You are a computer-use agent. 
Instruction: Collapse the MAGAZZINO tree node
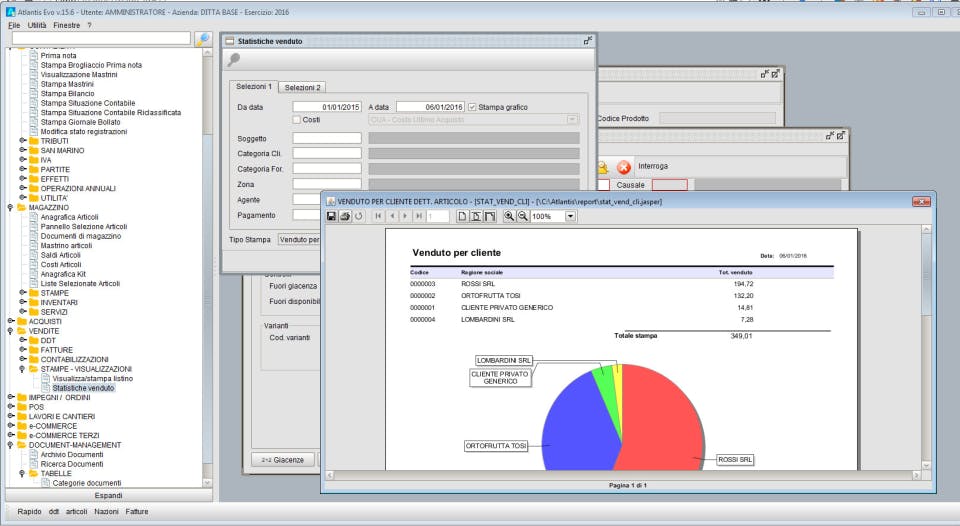[10, 208]
